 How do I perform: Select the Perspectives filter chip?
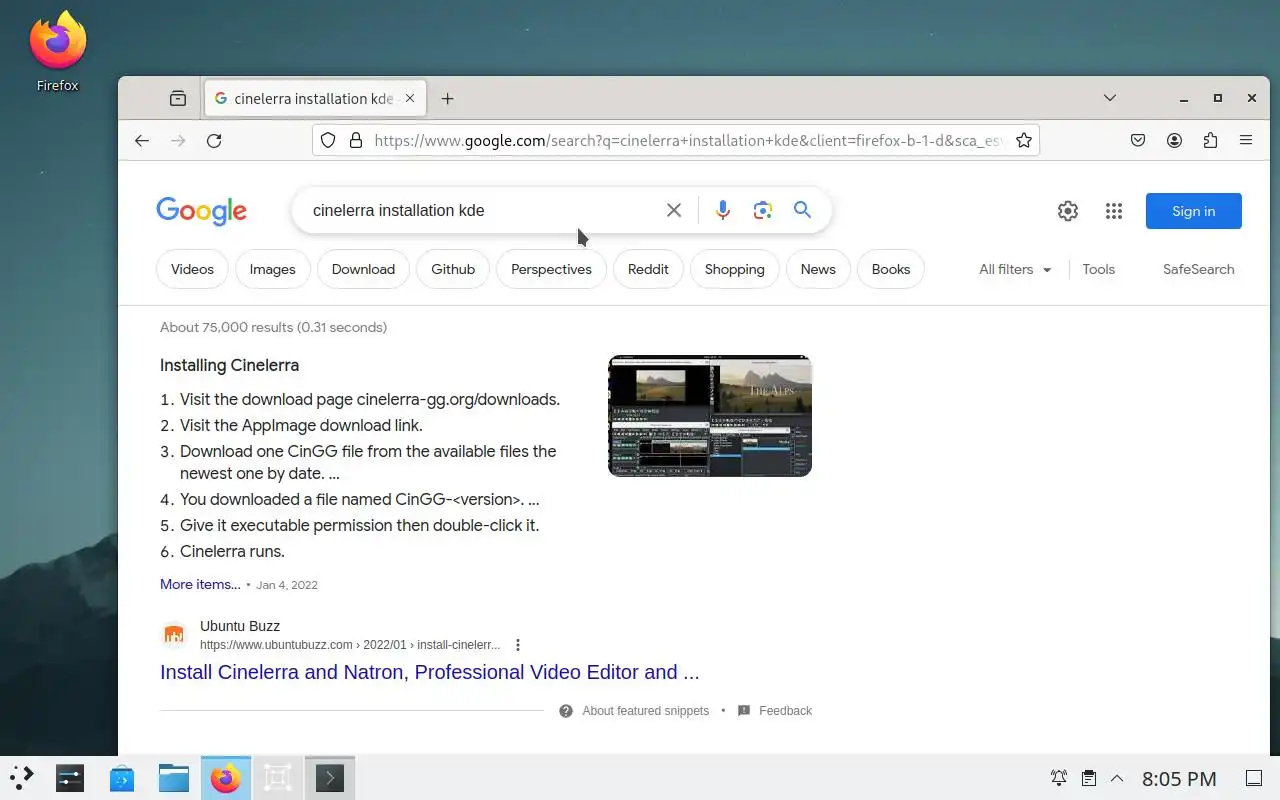pos(551,269)
